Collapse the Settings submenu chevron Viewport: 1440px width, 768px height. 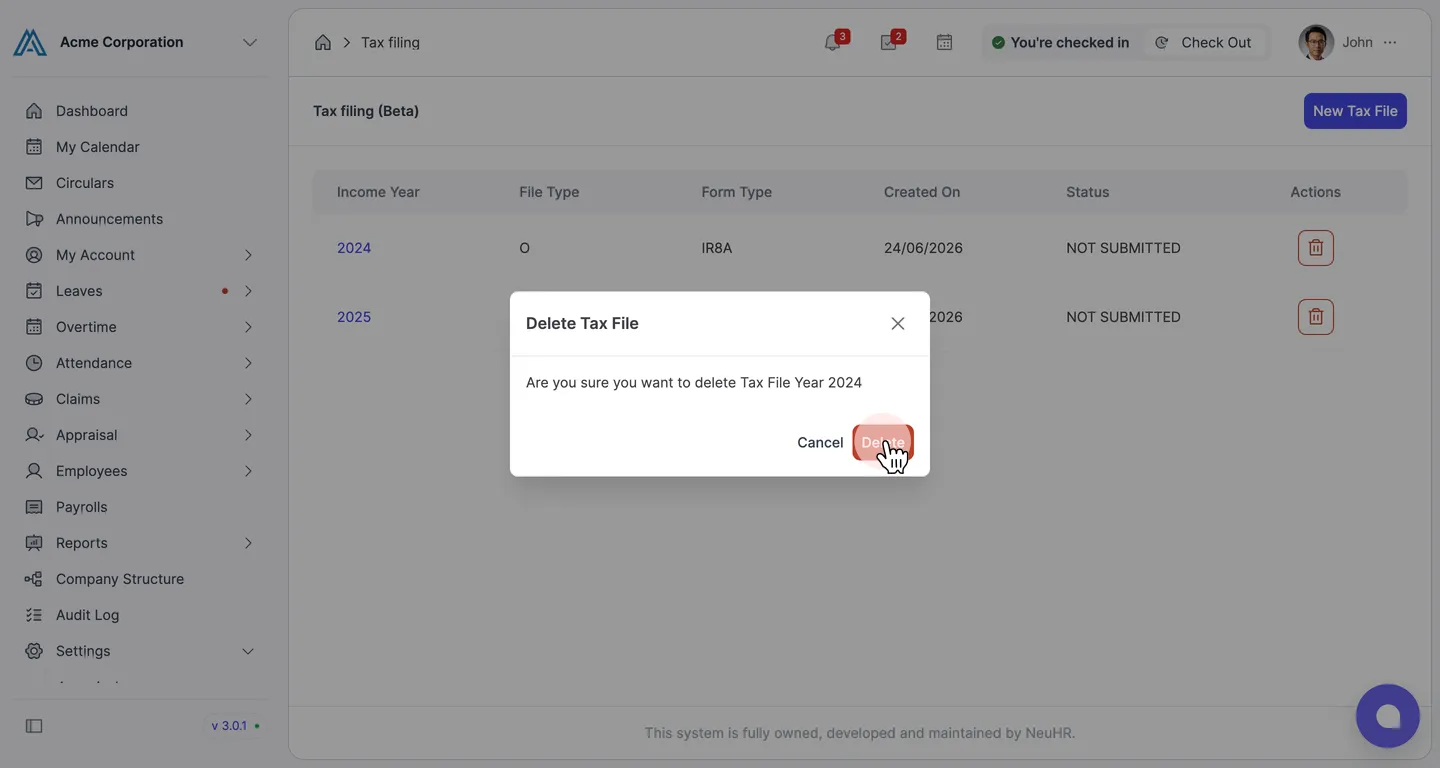(248, 651)
